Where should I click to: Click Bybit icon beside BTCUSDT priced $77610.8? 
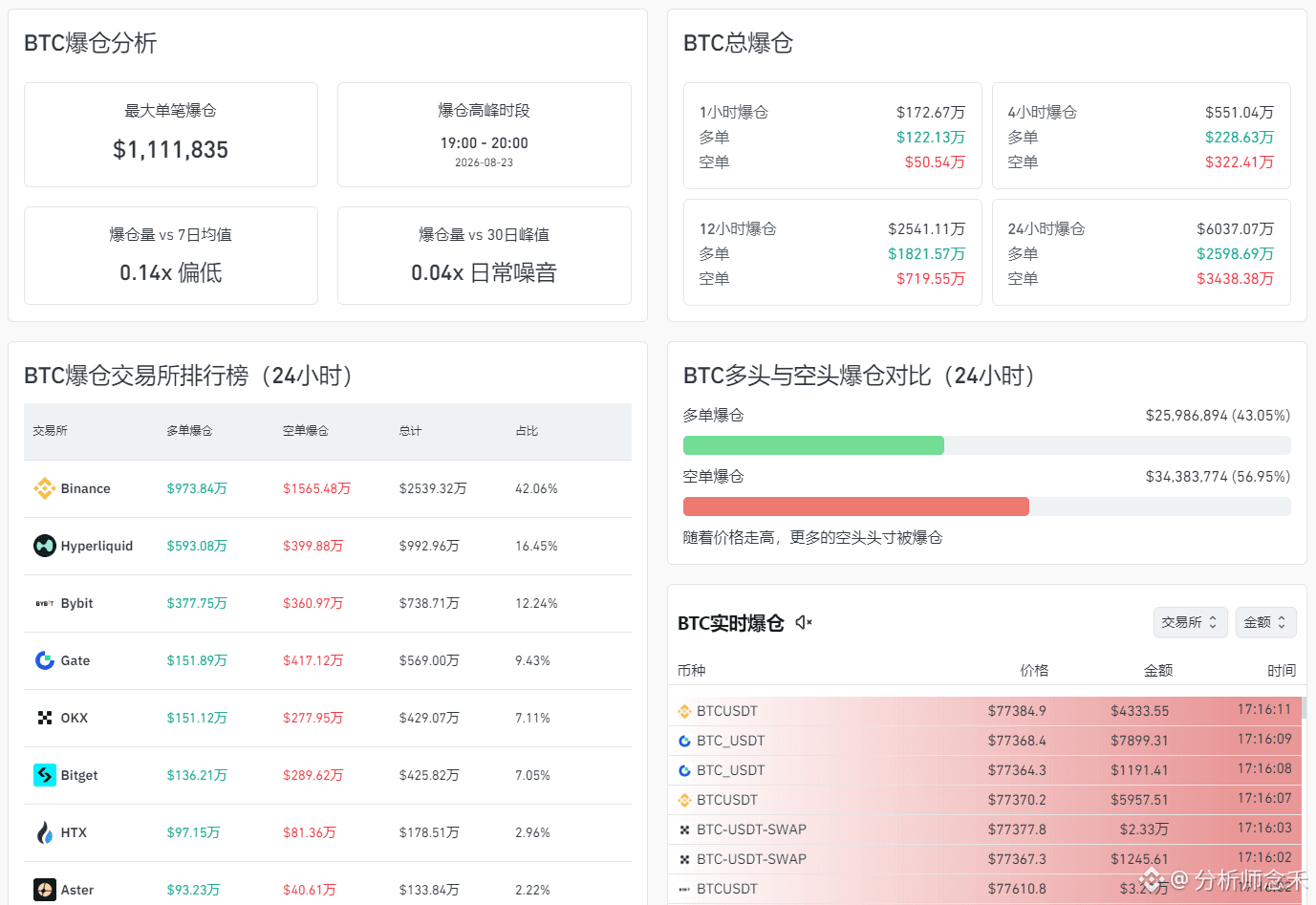[x=684, y=889]
